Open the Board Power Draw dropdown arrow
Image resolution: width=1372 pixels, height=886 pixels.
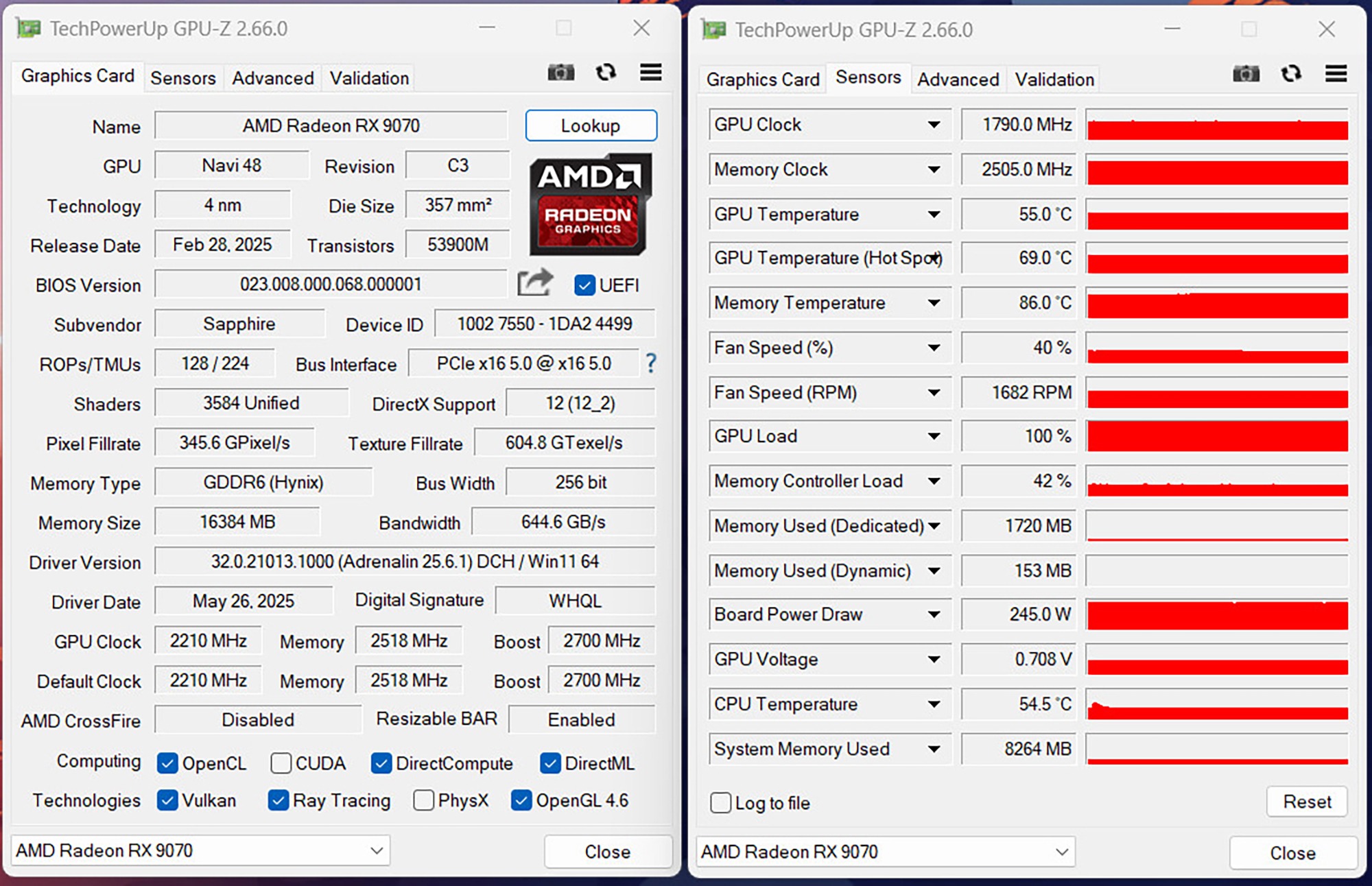(x=934, y=614)
